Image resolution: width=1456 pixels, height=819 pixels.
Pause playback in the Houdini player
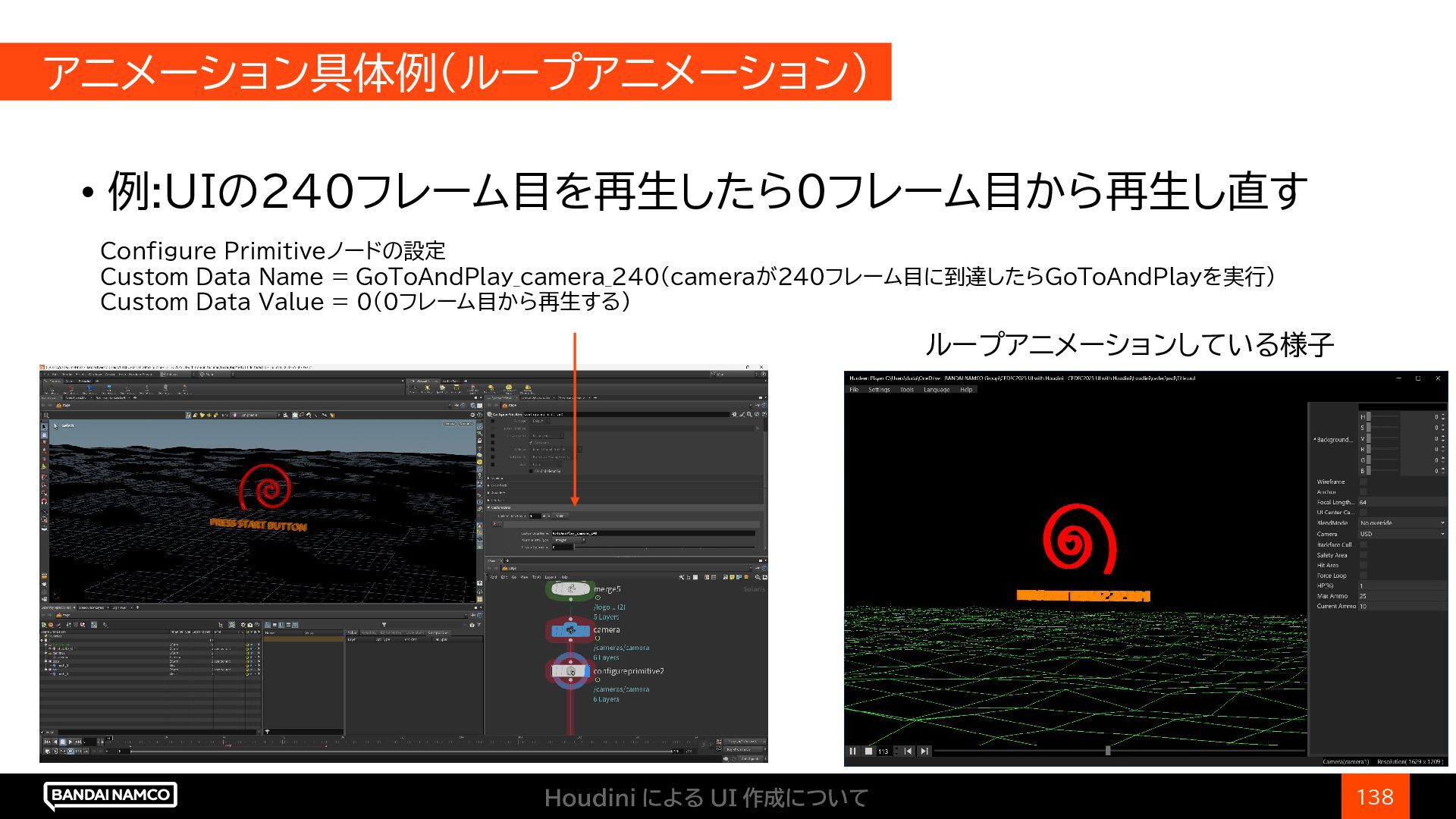[852, 751]
